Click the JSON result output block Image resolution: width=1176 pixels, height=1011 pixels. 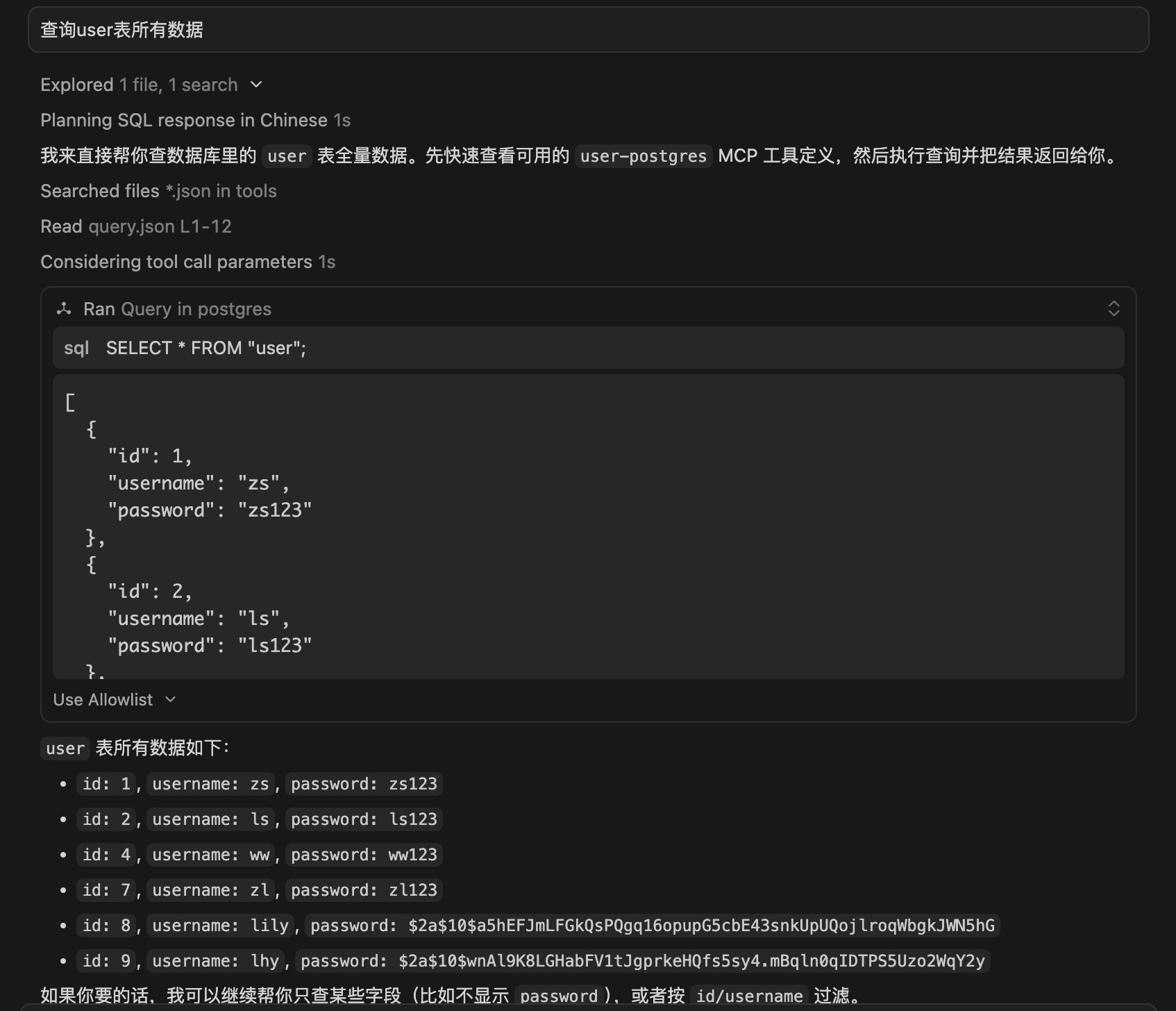pos(588,527)
